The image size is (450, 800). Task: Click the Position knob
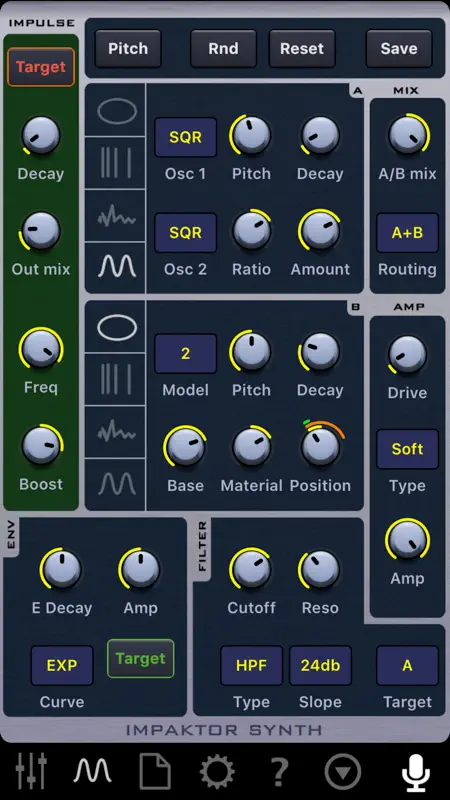321,445
